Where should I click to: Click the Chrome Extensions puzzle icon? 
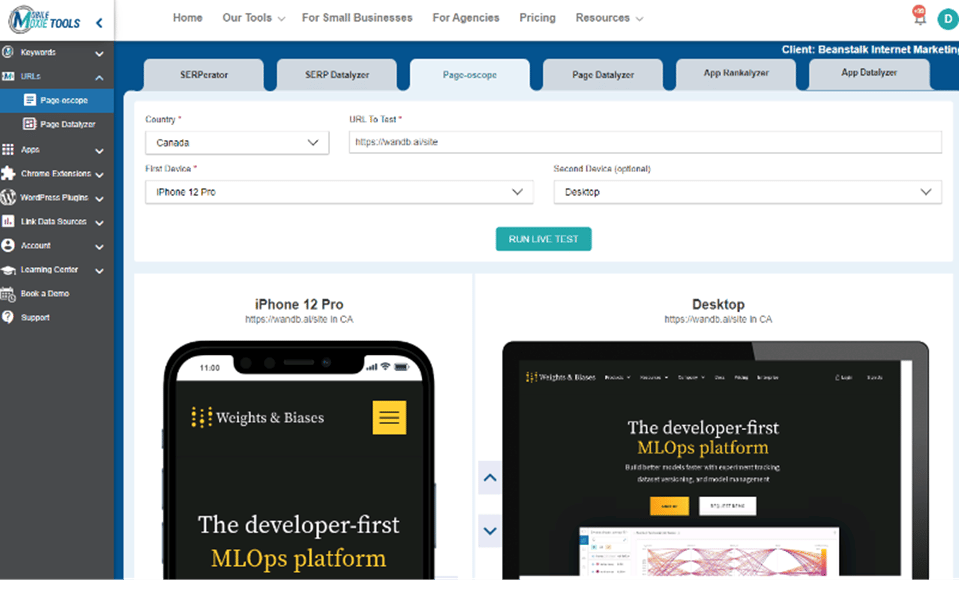tap(9, 173)
